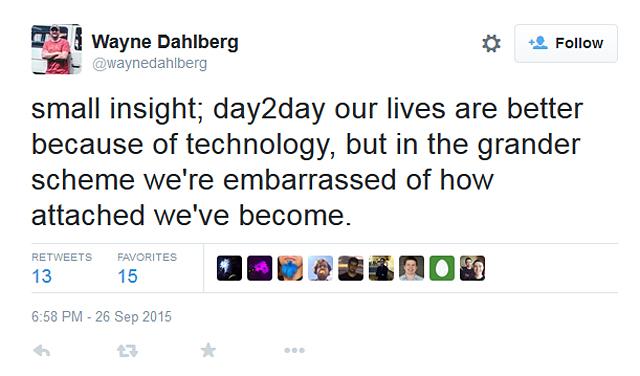Click the tweet text body

307,162
